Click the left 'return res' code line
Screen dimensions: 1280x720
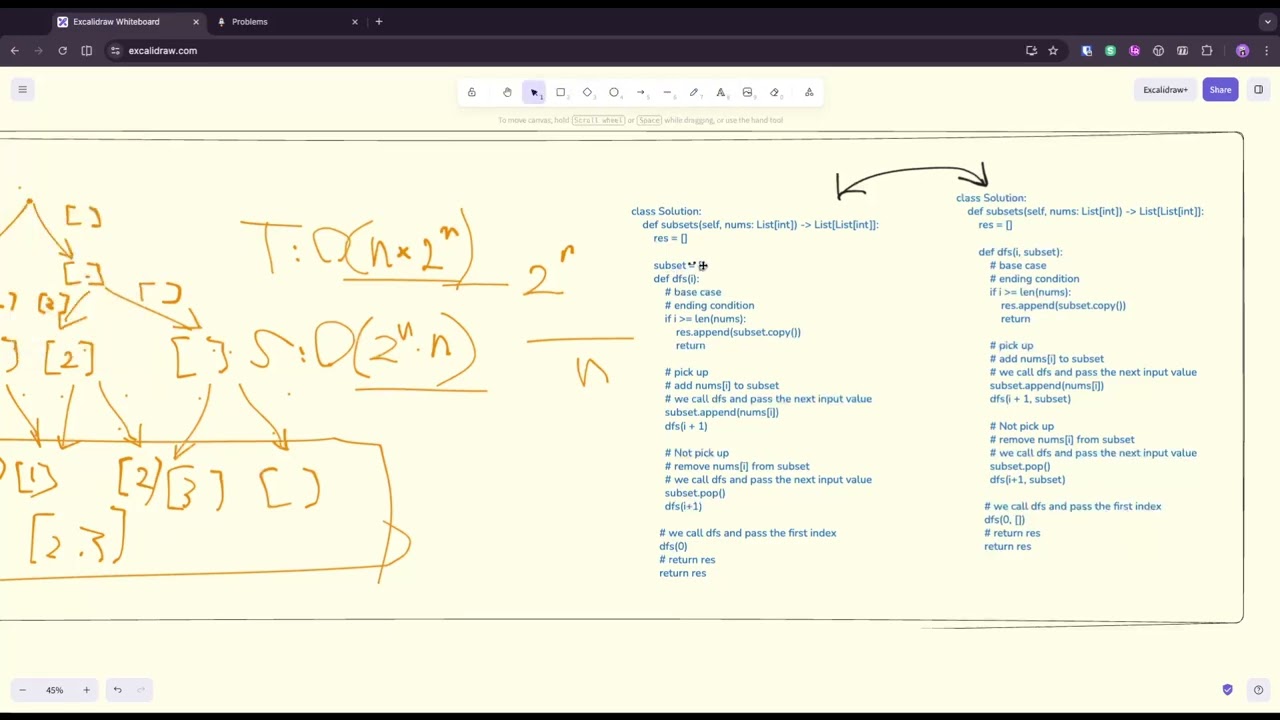pyautogui.click(x=682, y=573)
